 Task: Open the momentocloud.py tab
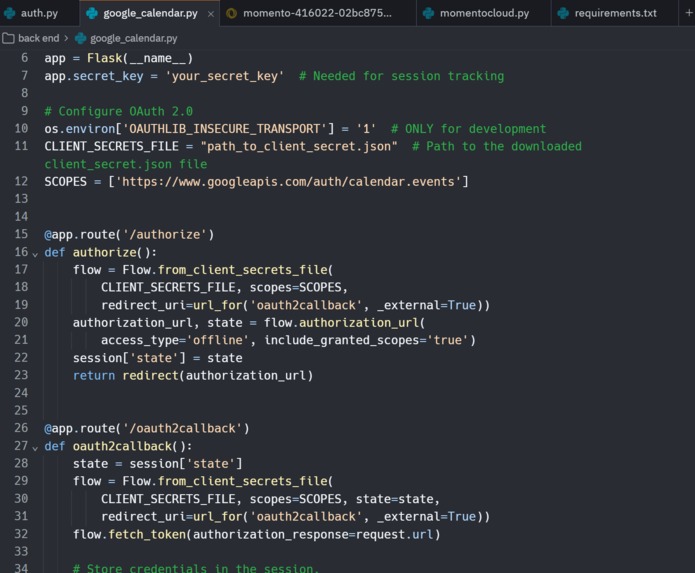pos(484,13)
